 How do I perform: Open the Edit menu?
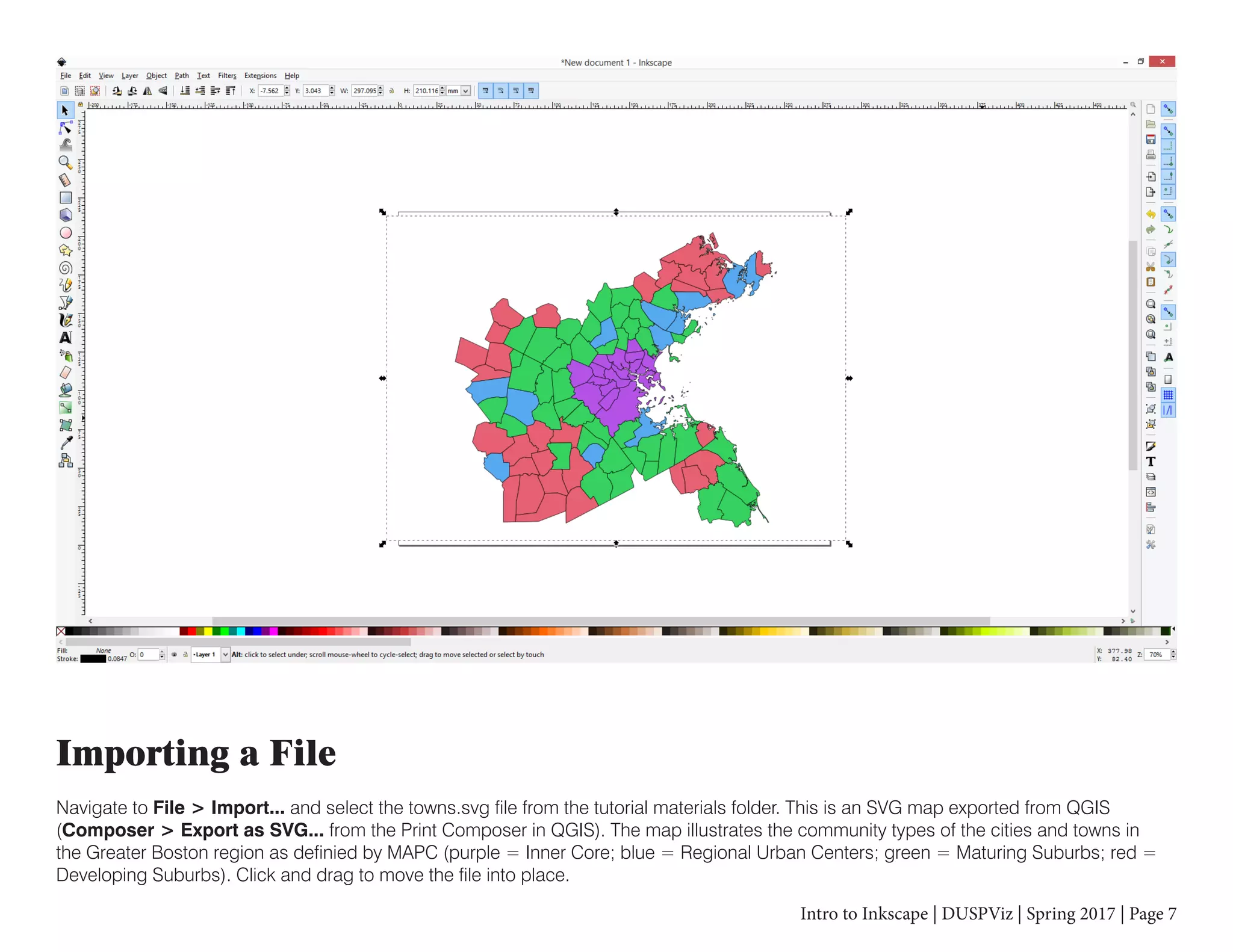[85, 76]
